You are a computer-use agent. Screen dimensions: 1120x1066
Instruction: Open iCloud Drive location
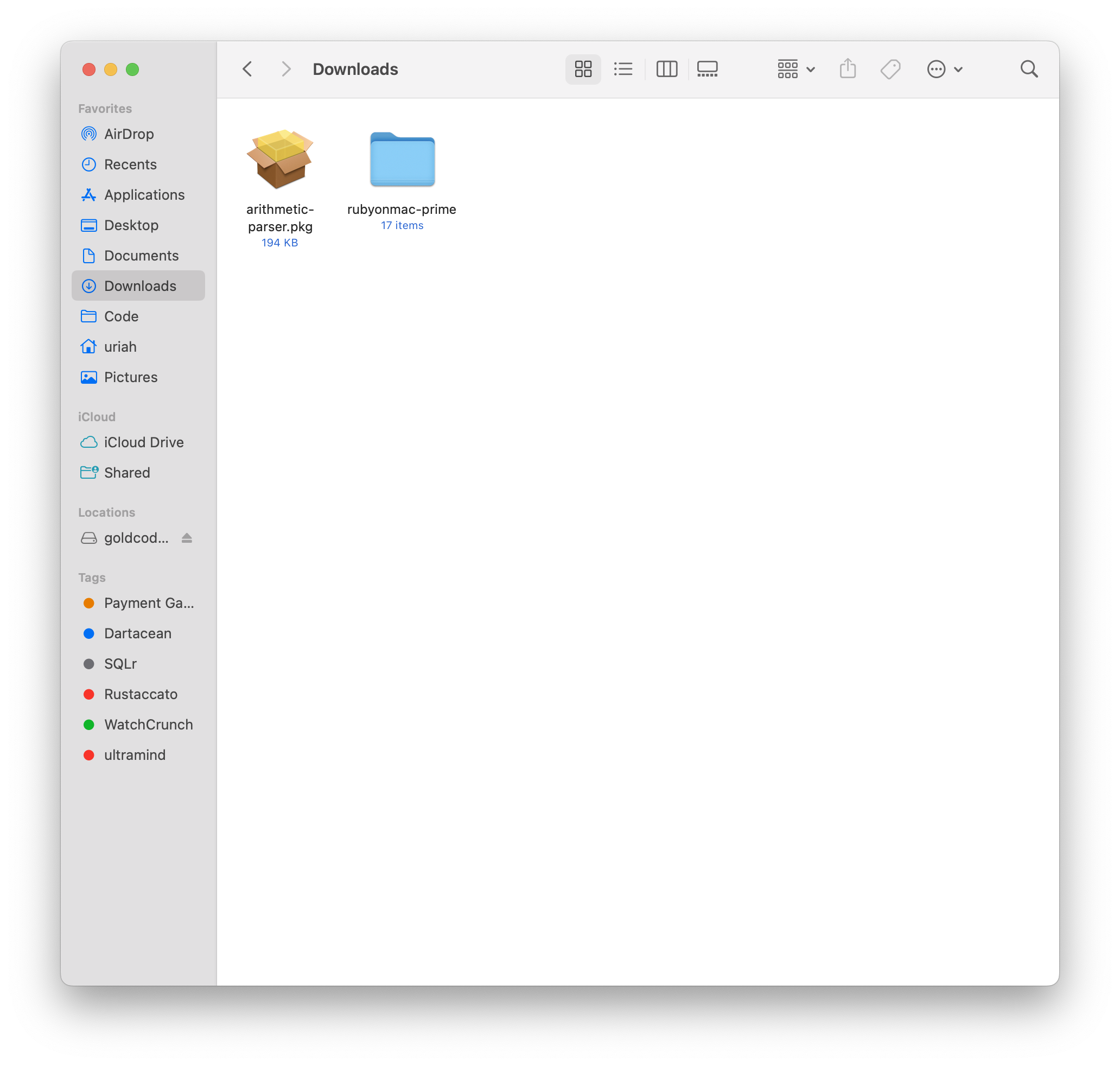coord(144,442)
